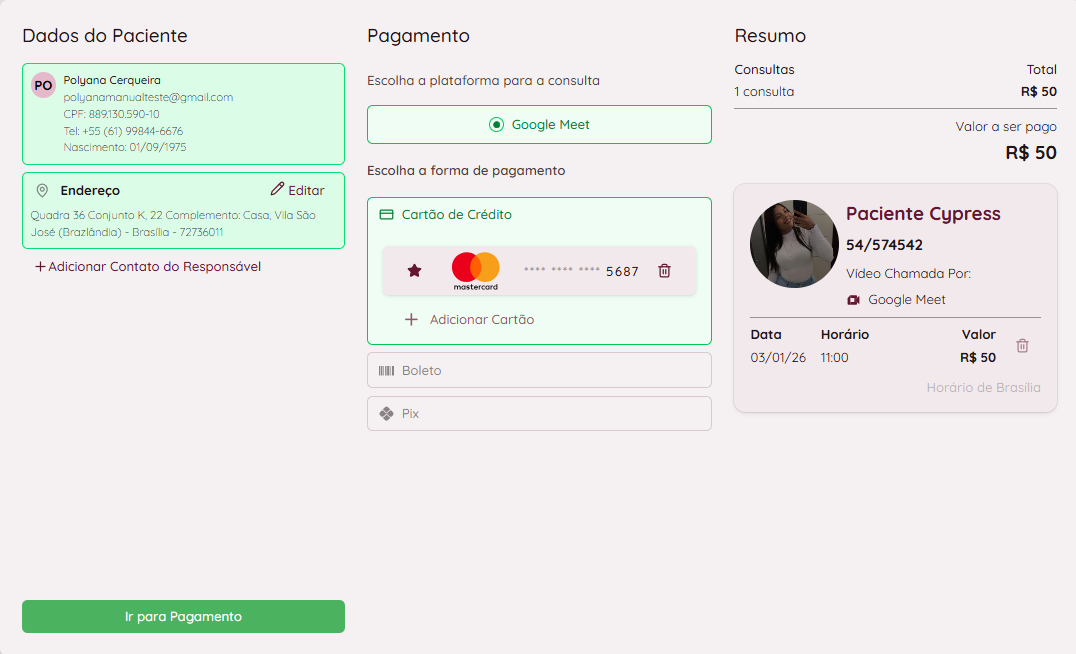Click the star icon on saved card
The width and height of the screenshot is (1076, 654).
click(414, 271)
